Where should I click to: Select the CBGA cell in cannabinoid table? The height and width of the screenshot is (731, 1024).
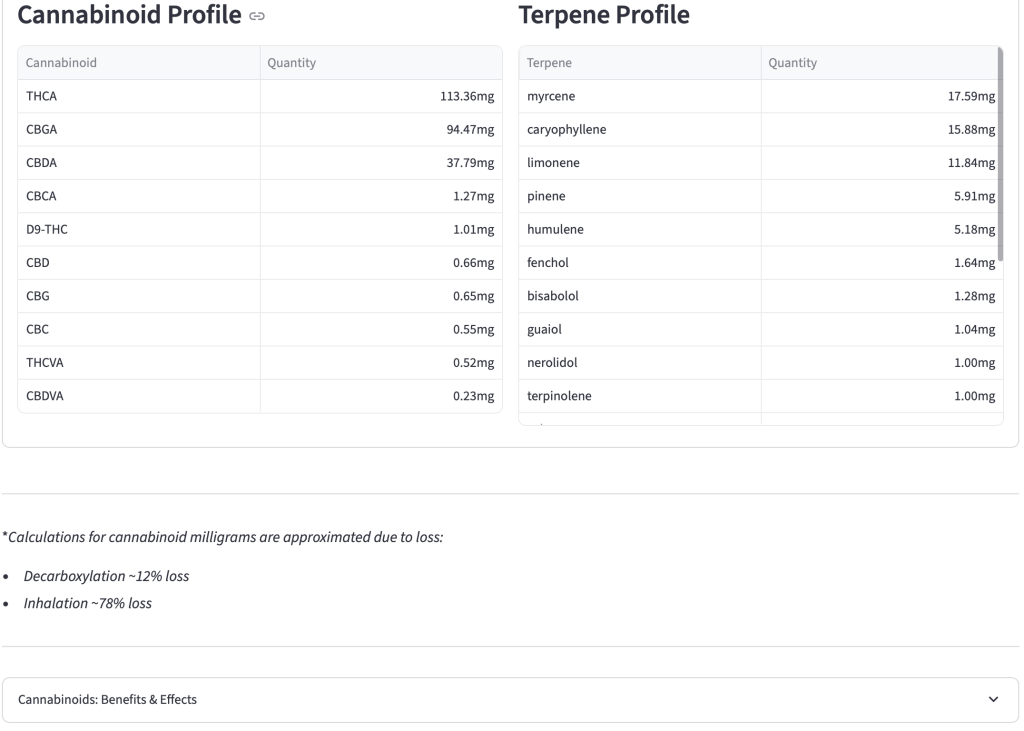139,130
